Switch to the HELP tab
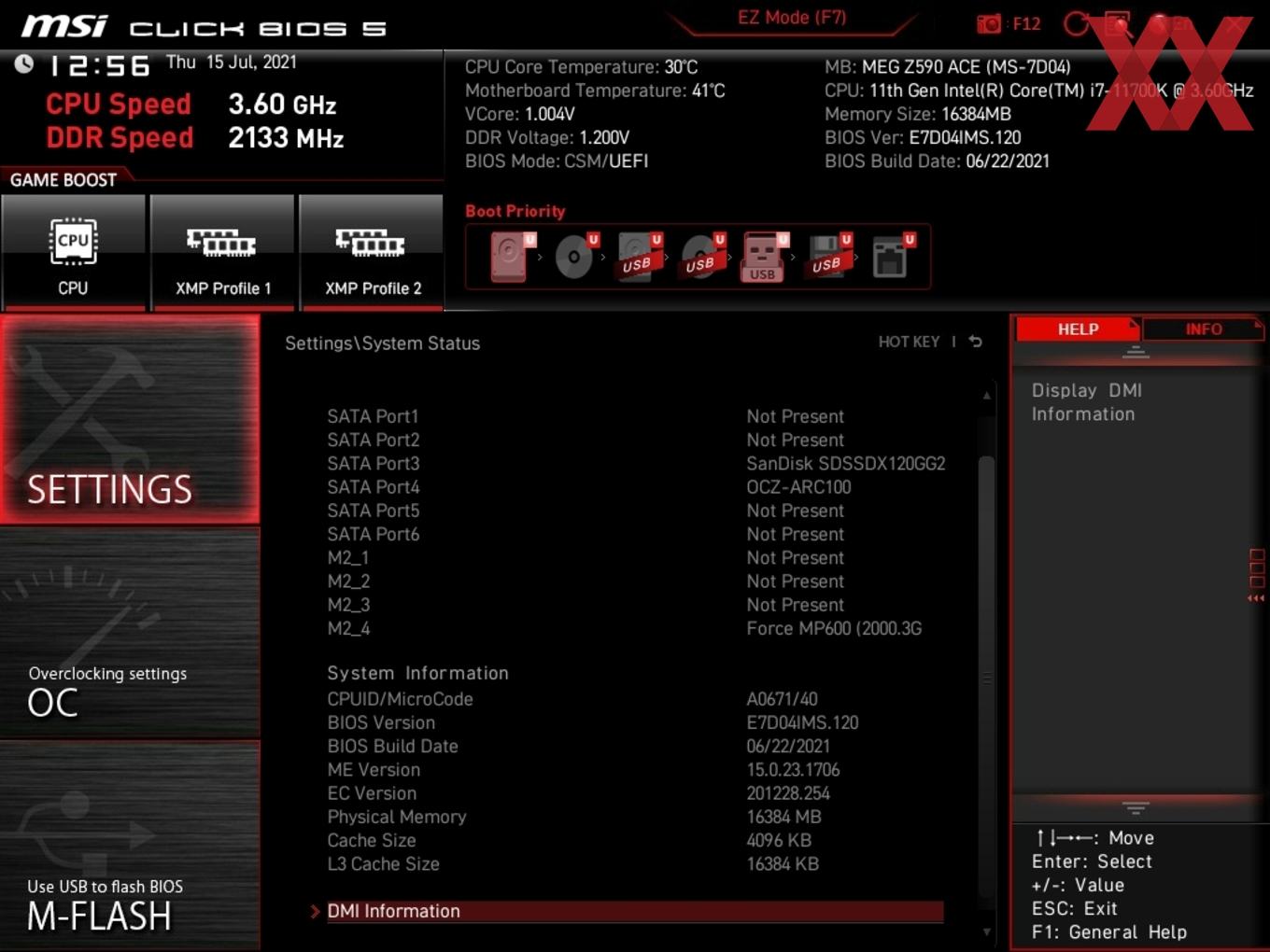 [x=1078, y=329]
